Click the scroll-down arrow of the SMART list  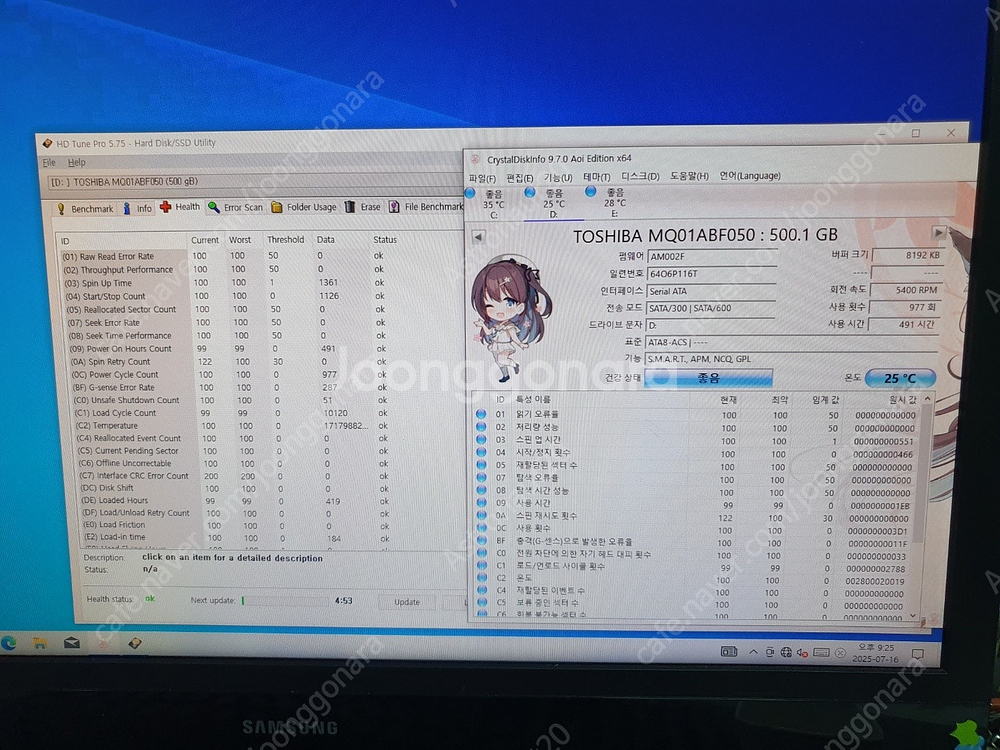tap(913, 617)
